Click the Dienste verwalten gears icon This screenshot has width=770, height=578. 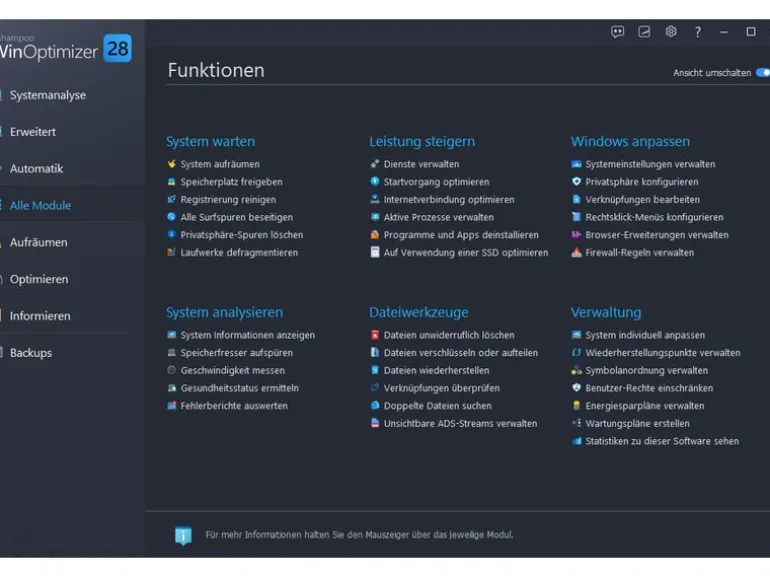pos(375,164)
